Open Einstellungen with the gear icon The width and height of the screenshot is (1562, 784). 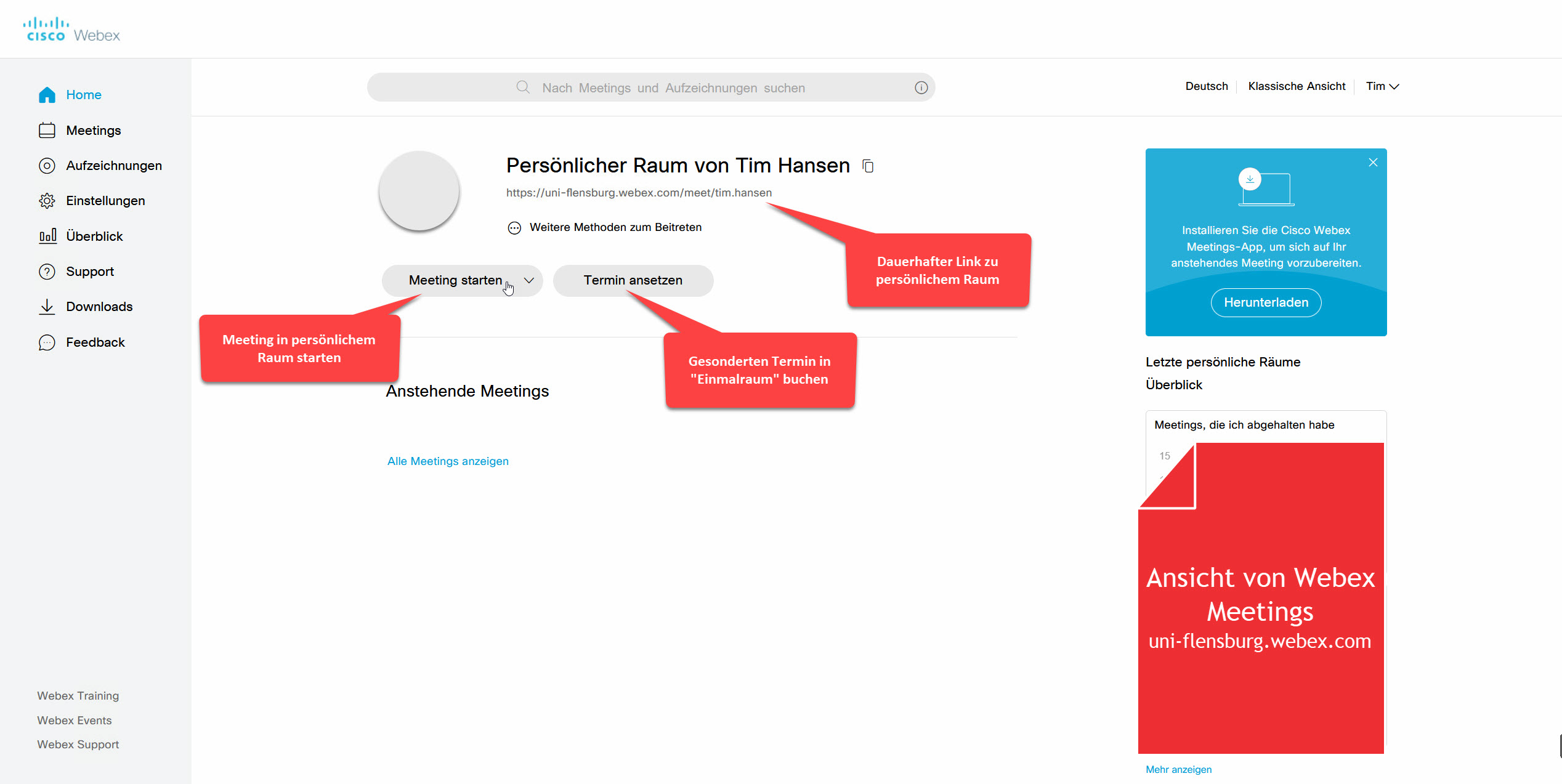point(47,201)
